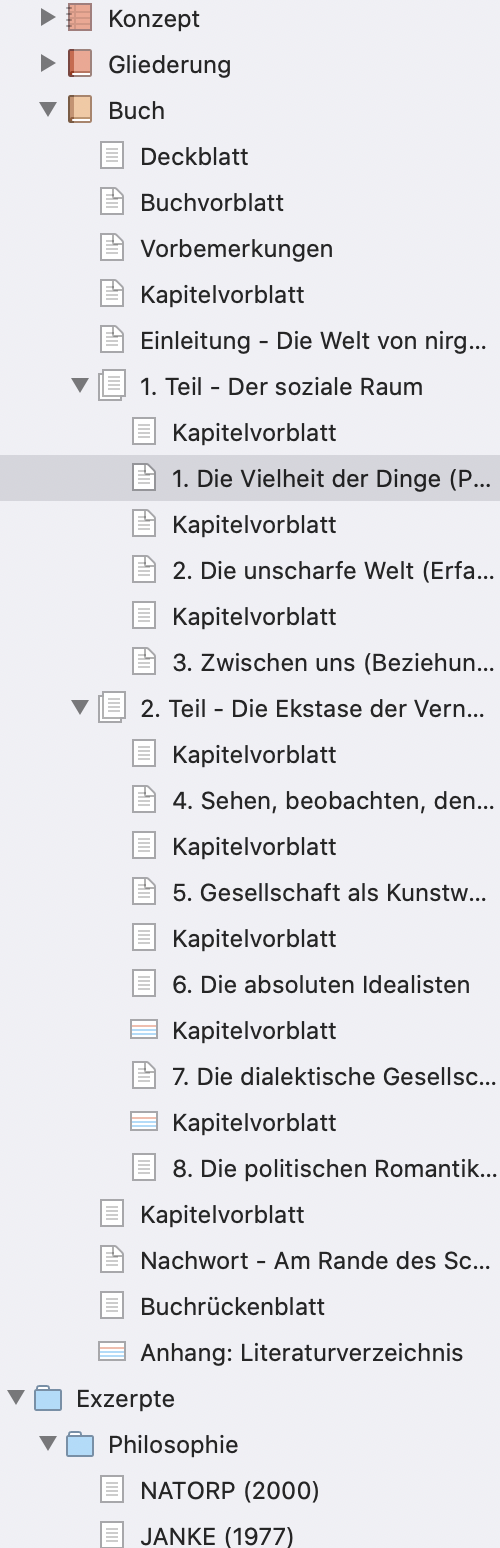Select 3. Zwischen uns chapter

pyautogui.click(x=333, y=662)
